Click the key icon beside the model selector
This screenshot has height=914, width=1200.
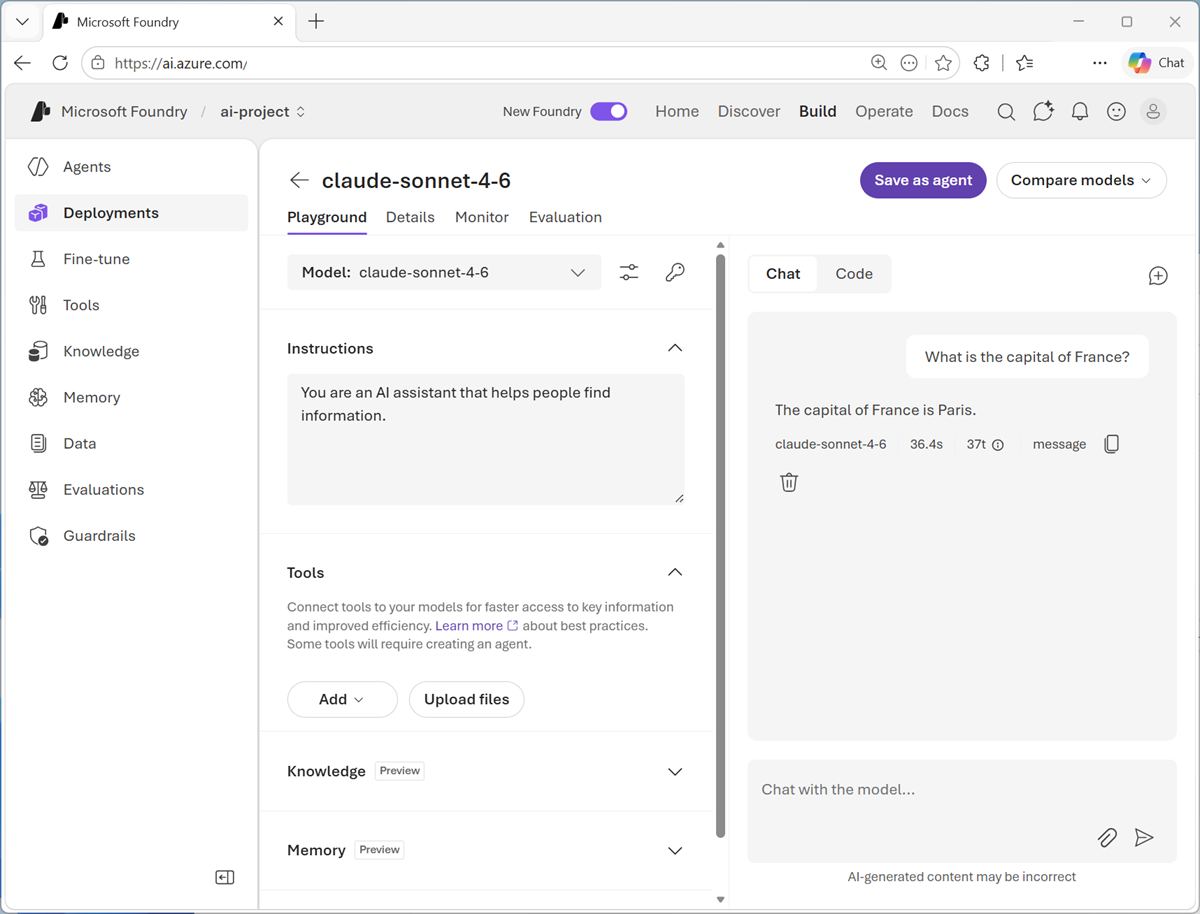pyautogui.click(x=675, y=272)
